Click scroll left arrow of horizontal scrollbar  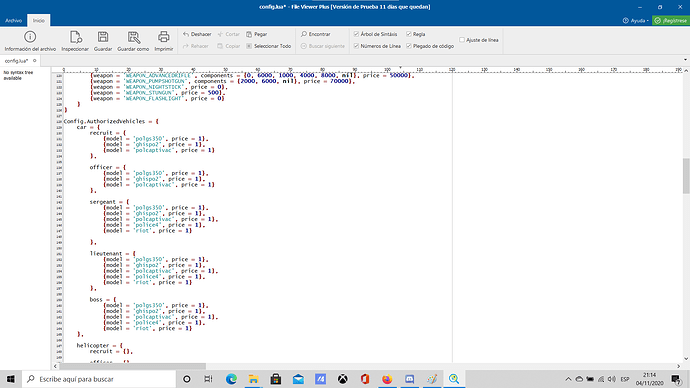click(x=55, y=366)
